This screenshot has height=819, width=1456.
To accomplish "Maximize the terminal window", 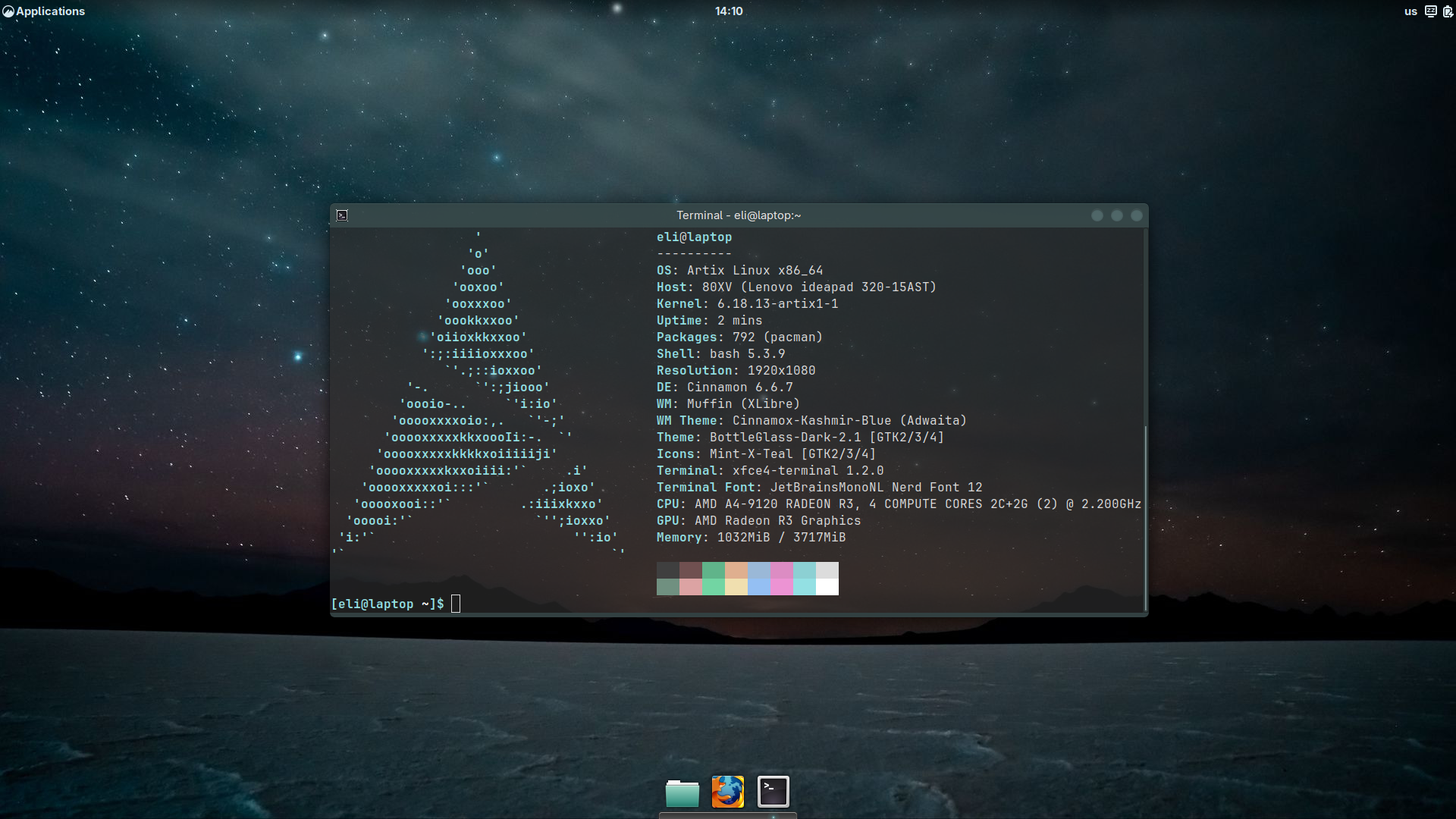I will coord(1116,215).
